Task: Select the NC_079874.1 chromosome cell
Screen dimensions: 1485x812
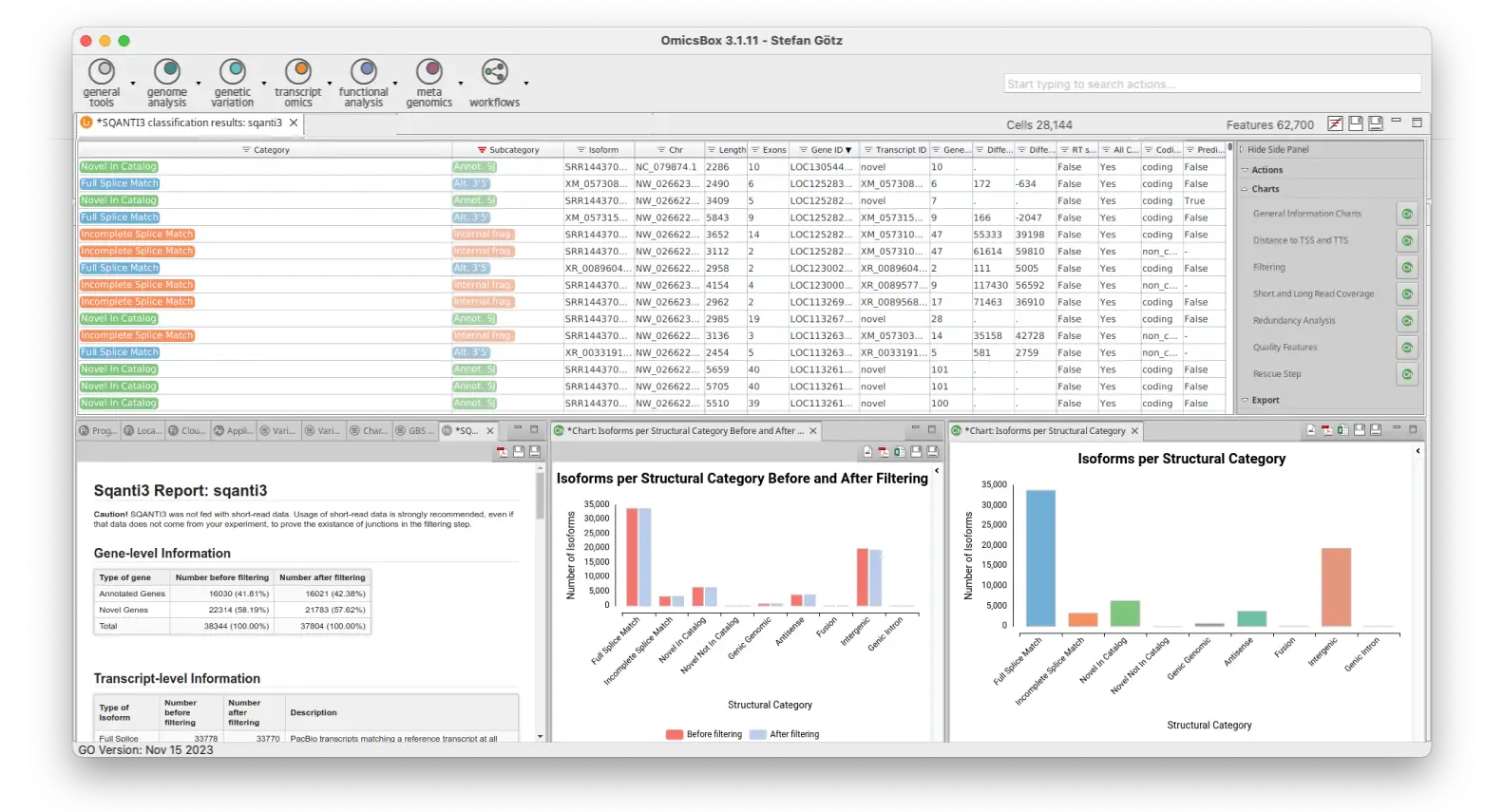Action: click(668, 166)
